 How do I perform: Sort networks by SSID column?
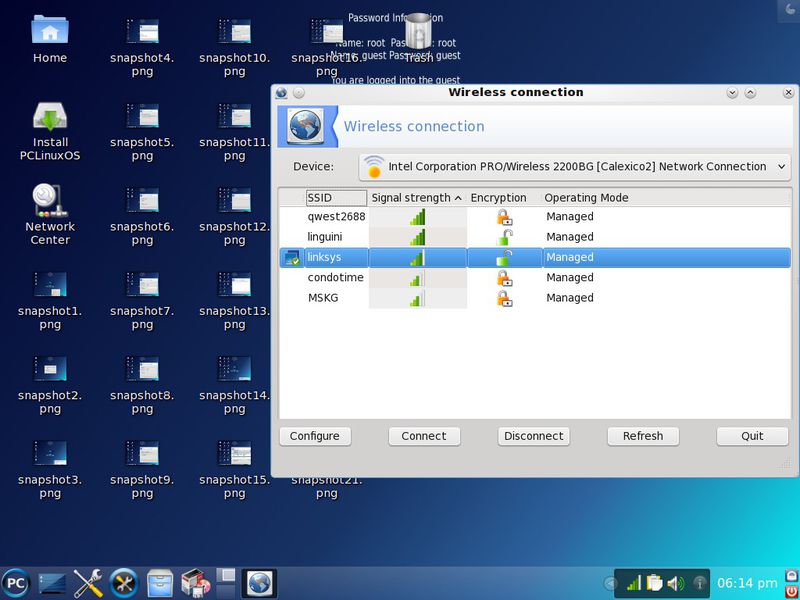pyautogui.click(x=336, y=197)
